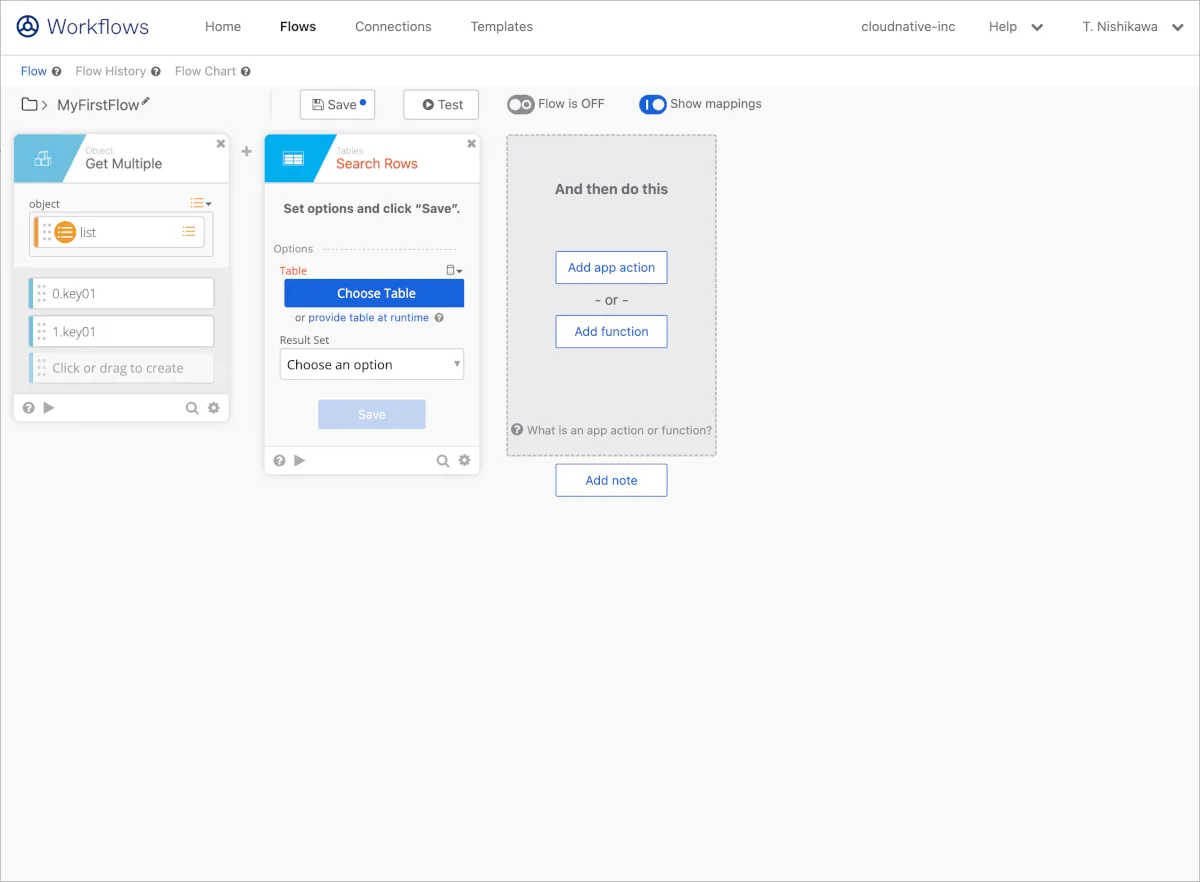The image size is (1200, 882).
Task: Click the 0.key01 output field
Action: 122,293
